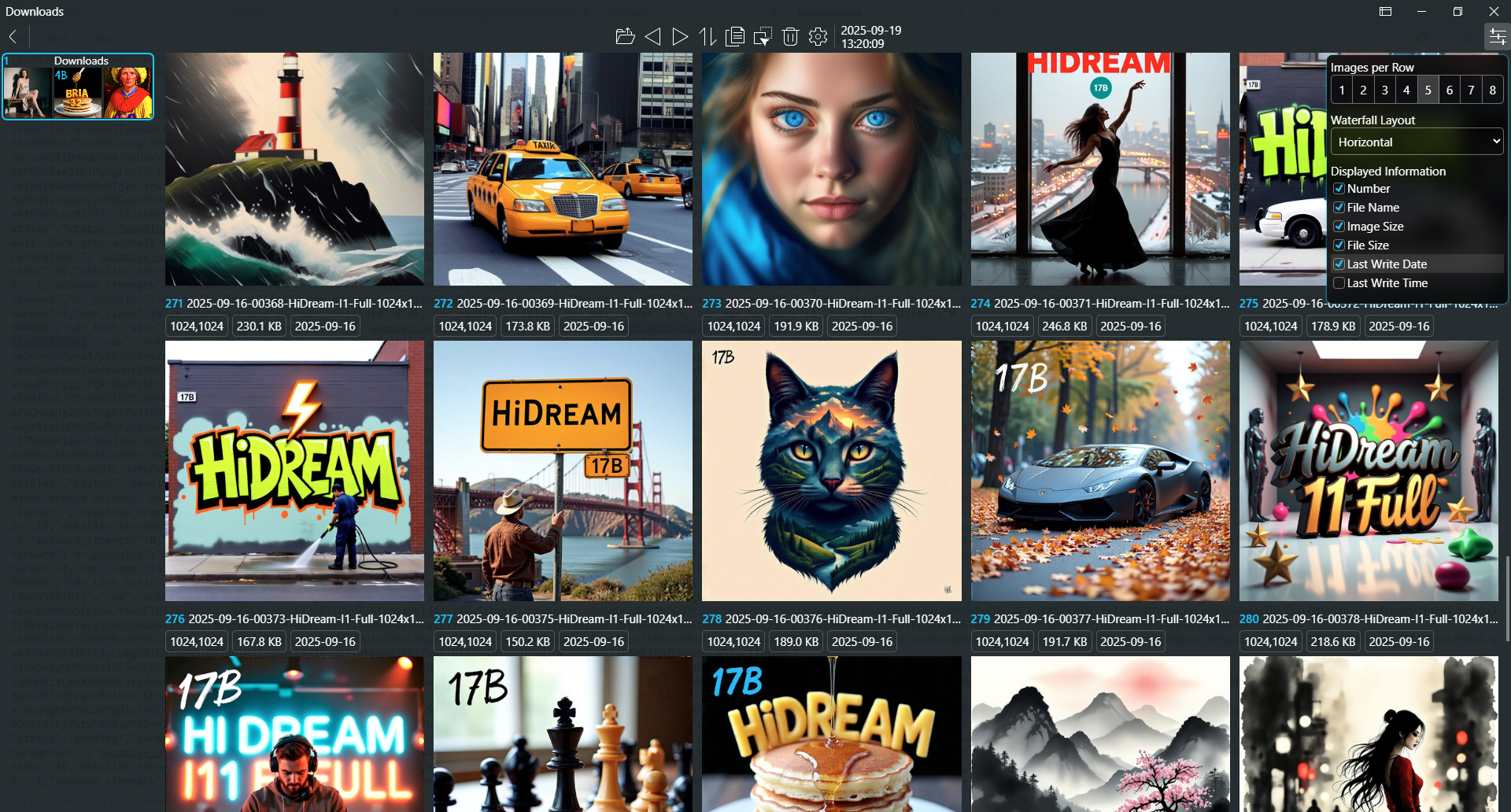Screen dimensions: 1511x812
Task: Click the sort order arrows icon
Action: tap(707, 36)
